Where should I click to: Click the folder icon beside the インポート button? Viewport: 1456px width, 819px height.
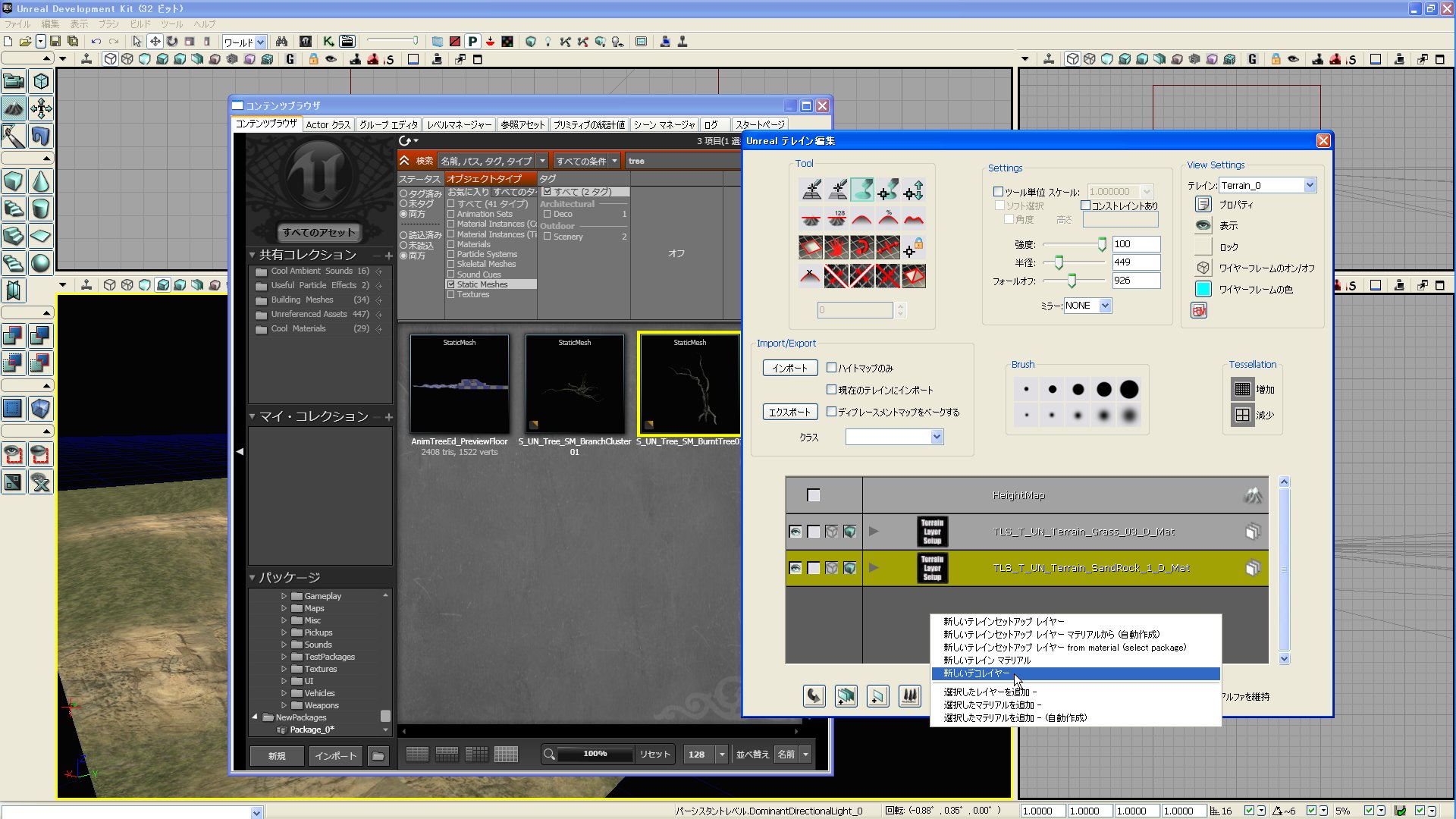click(x=378, y=755)
